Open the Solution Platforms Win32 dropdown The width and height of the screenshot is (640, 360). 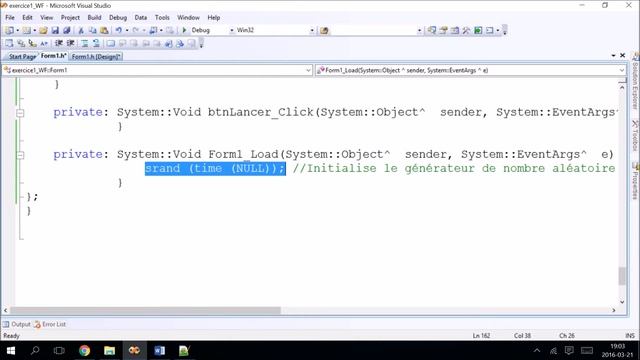(312, 31)
